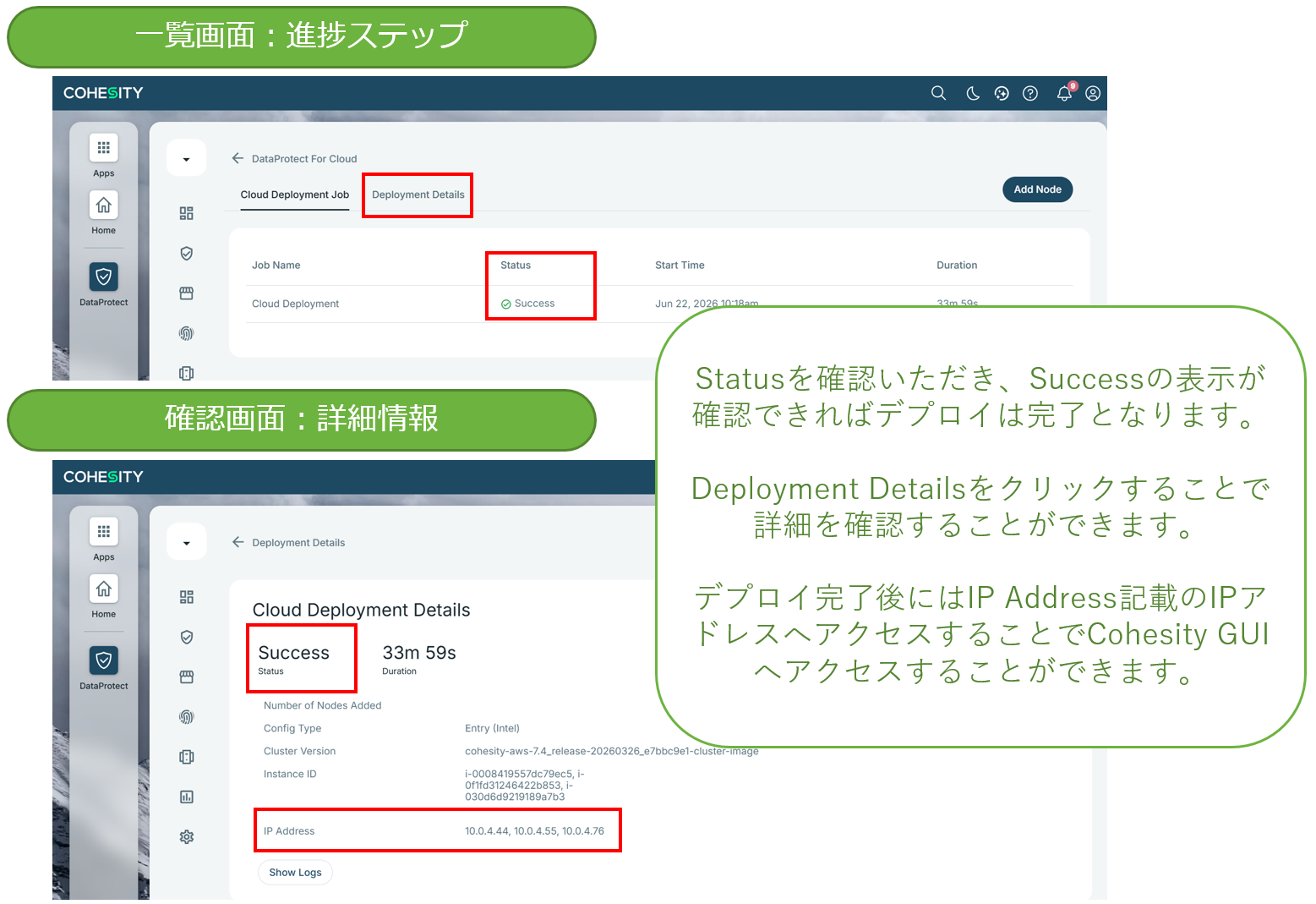The width and height of the screenshot is (1316, 904).
Task: Open the help question mark icon
Action: 1030,93
